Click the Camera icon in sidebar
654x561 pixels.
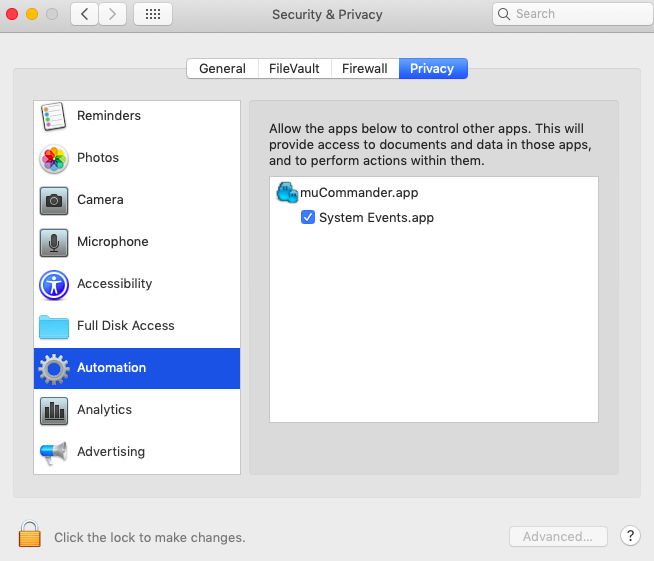54,201
